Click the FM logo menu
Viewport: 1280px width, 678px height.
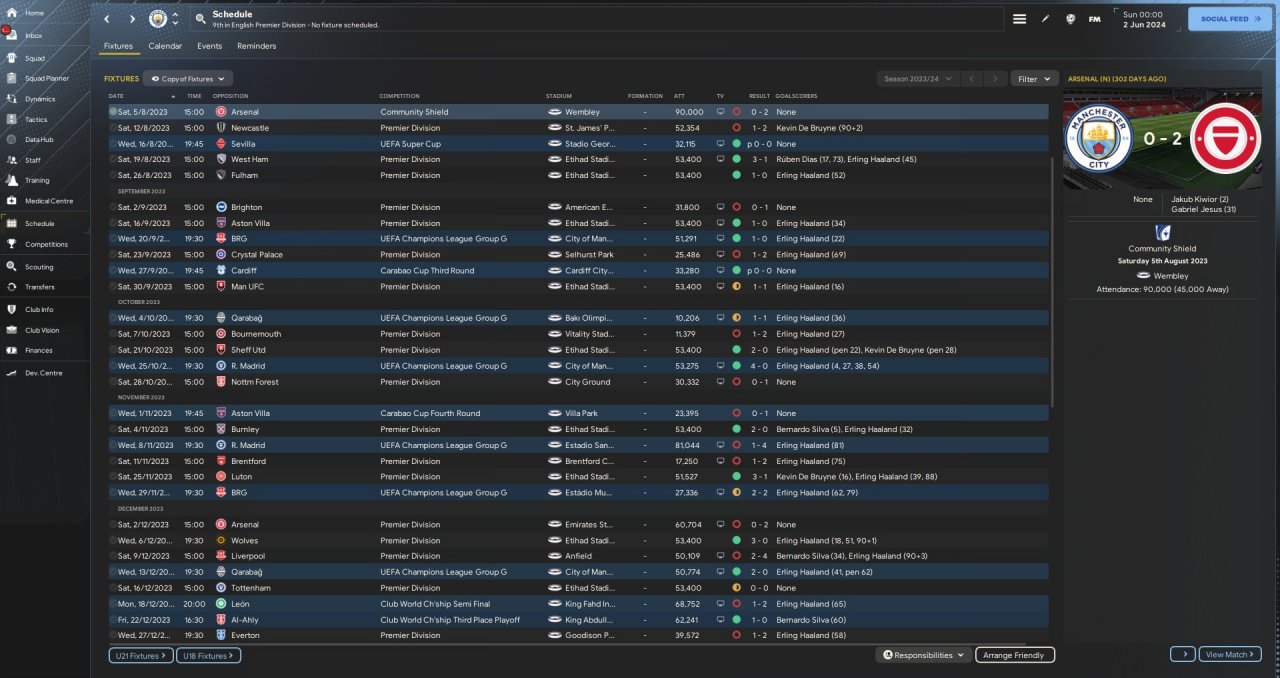click(x=1094, y=19)
